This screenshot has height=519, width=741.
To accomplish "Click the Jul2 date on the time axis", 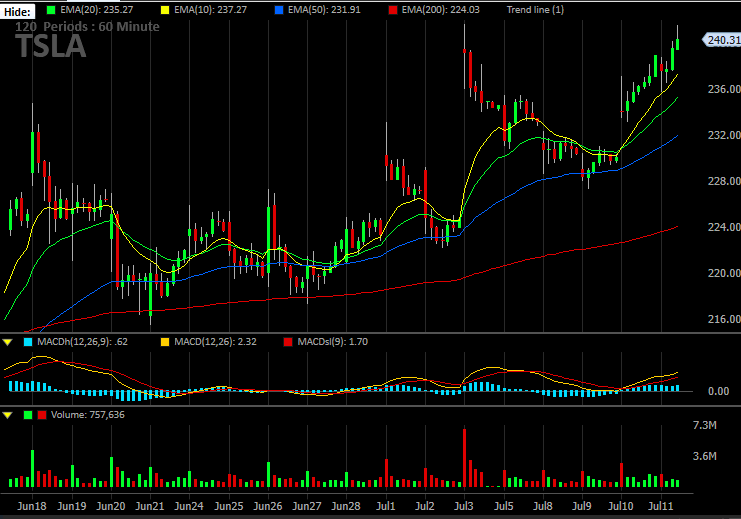I will click(425, 506).
